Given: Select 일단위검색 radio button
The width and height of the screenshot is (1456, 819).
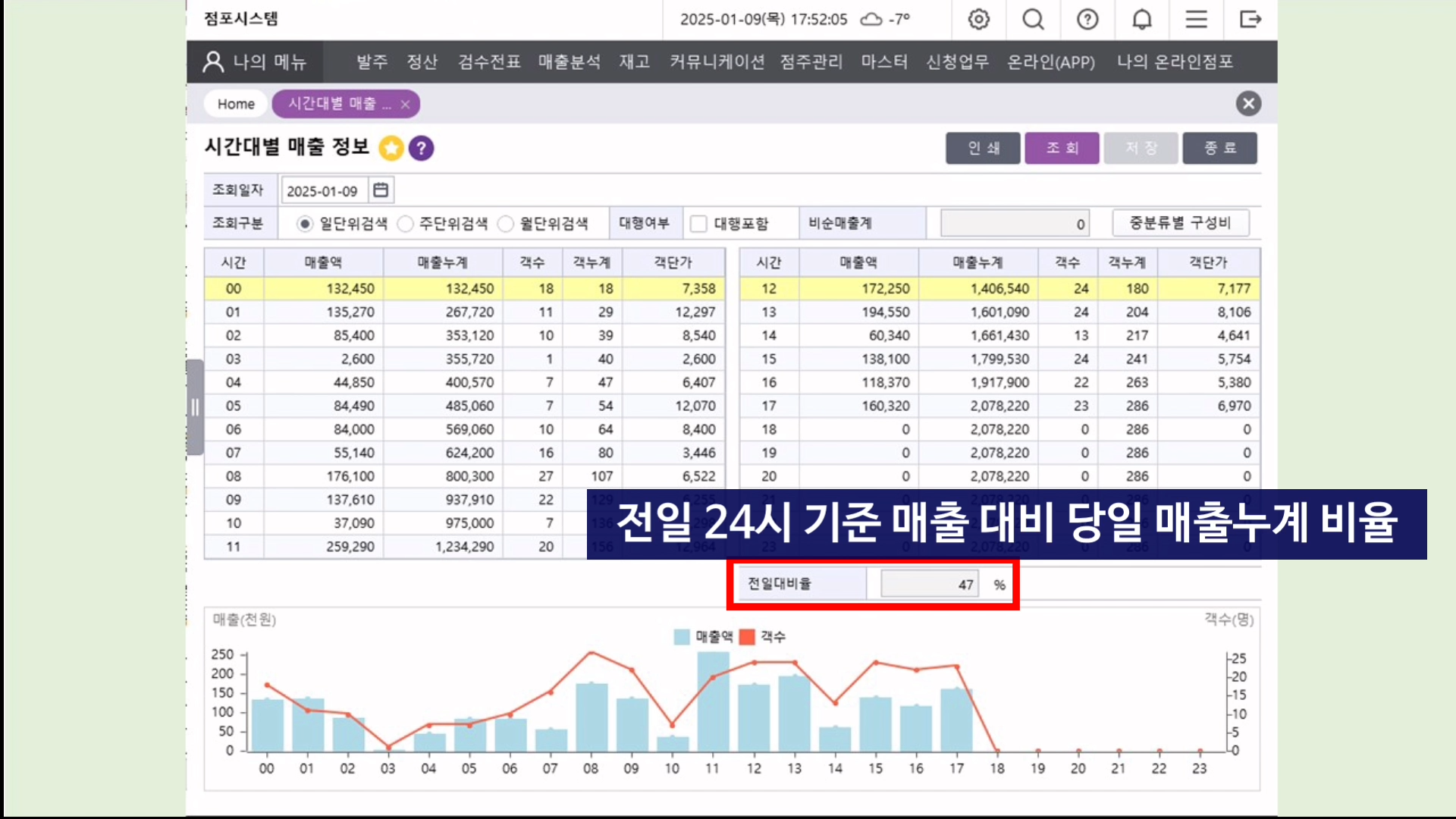Looking at the screenshot, I should [304, 224].
